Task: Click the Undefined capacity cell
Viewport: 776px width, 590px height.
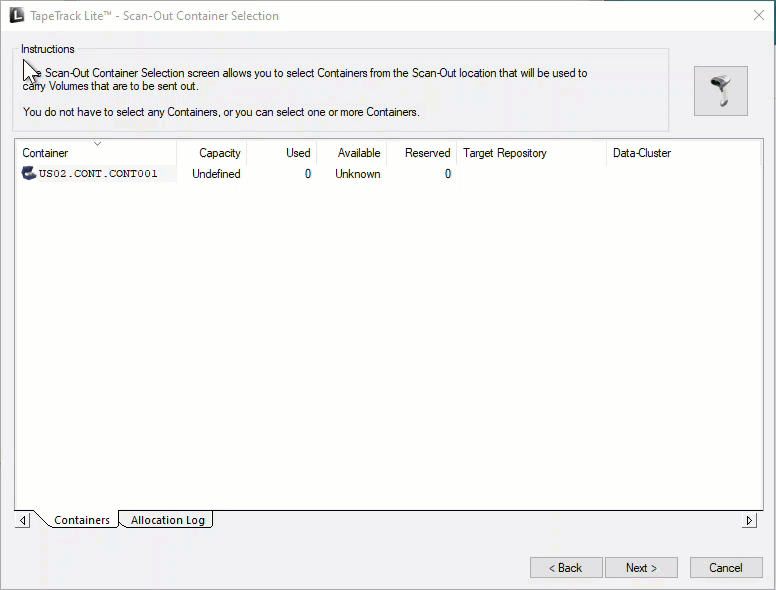Action: [x=216, y=174]
